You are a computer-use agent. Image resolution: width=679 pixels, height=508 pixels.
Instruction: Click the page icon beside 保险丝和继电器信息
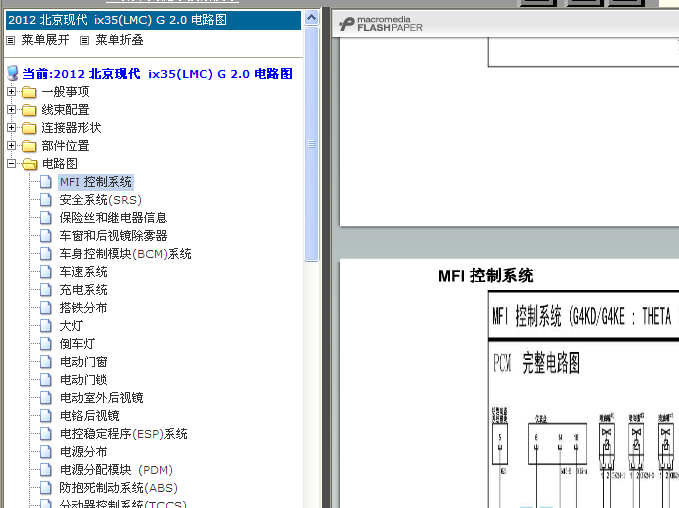[x=45, y=218]
